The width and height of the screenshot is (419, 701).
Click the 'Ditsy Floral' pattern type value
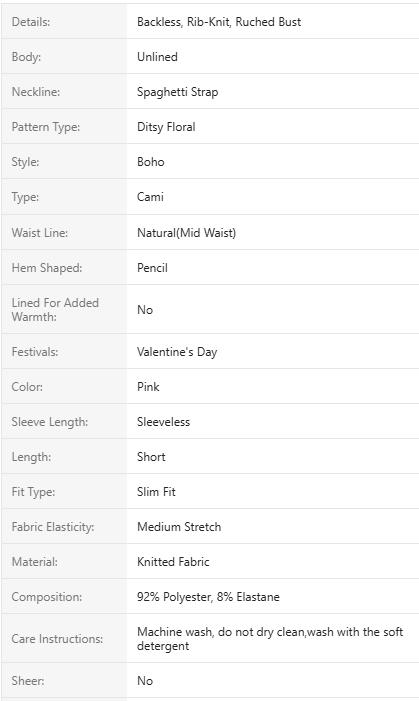pos(166,127)
